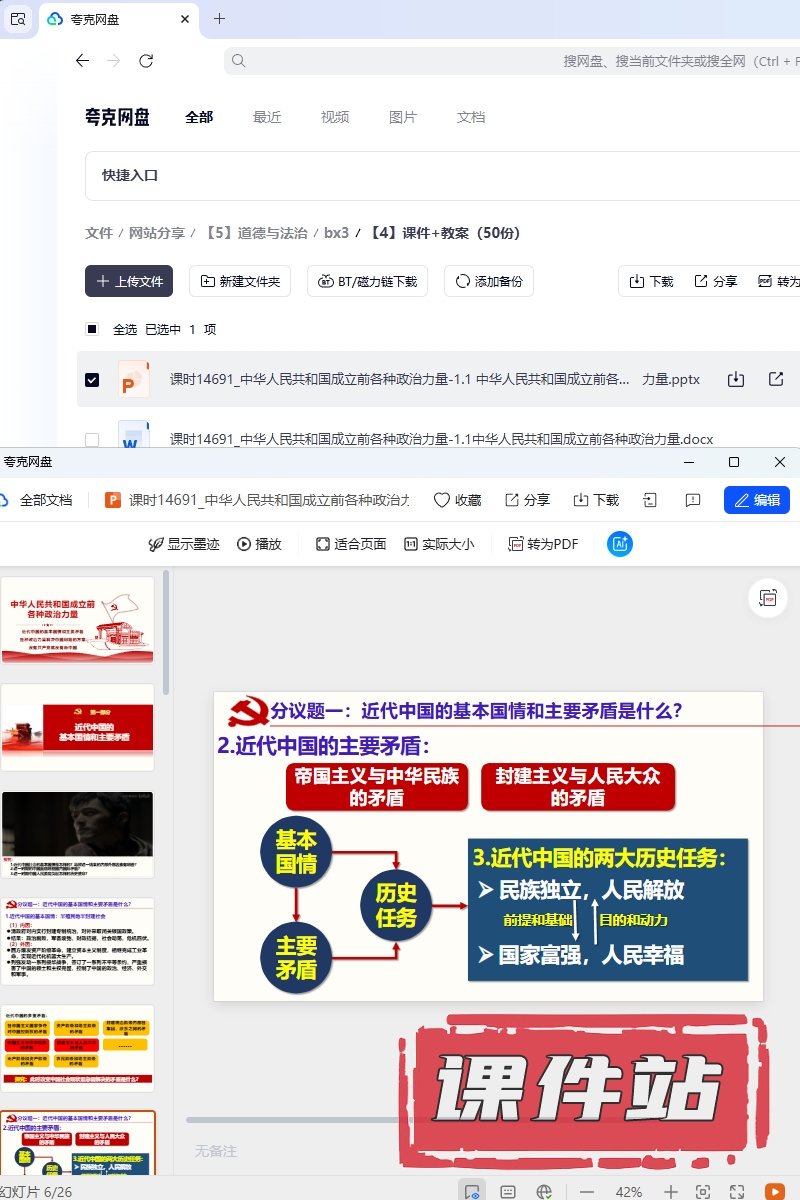Click bx3 in the breadcrumb path
Image resolution: width=800 pixels, height=1200 pixels.
(x=336, y=233)
